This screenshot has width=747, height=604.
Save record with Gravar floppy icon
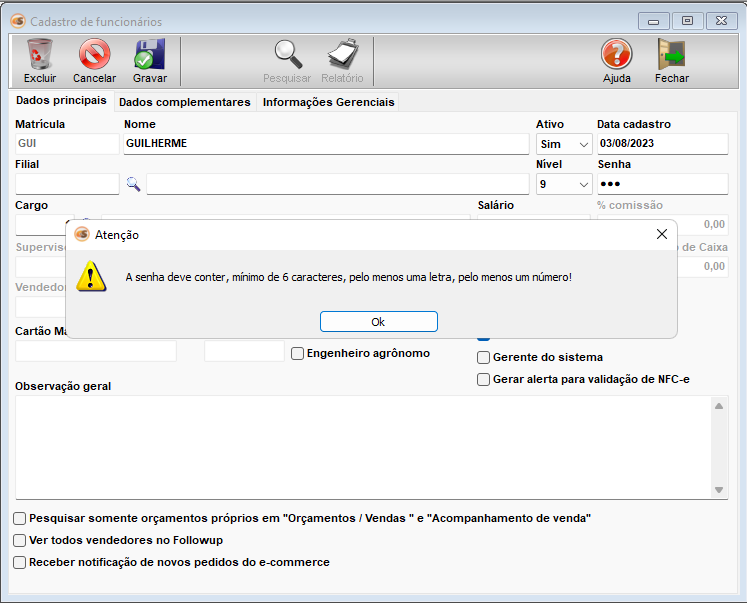(150, 55)
